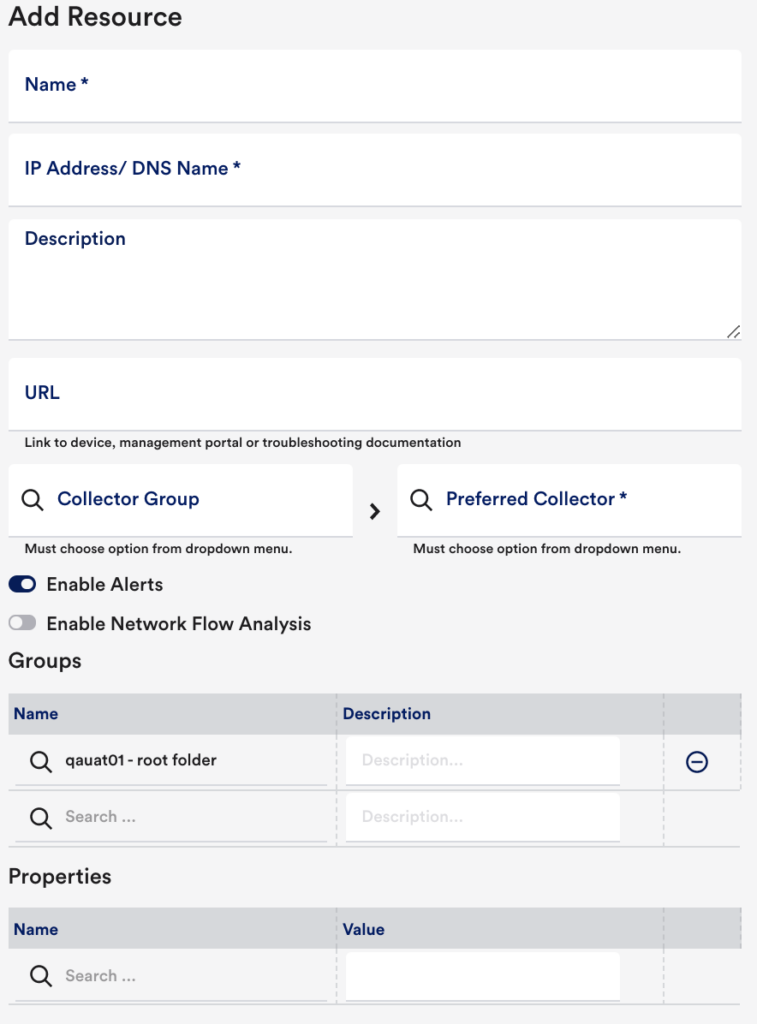
Task: Turn on Enable Network Flow Analysis
Action: pos(22,623)
